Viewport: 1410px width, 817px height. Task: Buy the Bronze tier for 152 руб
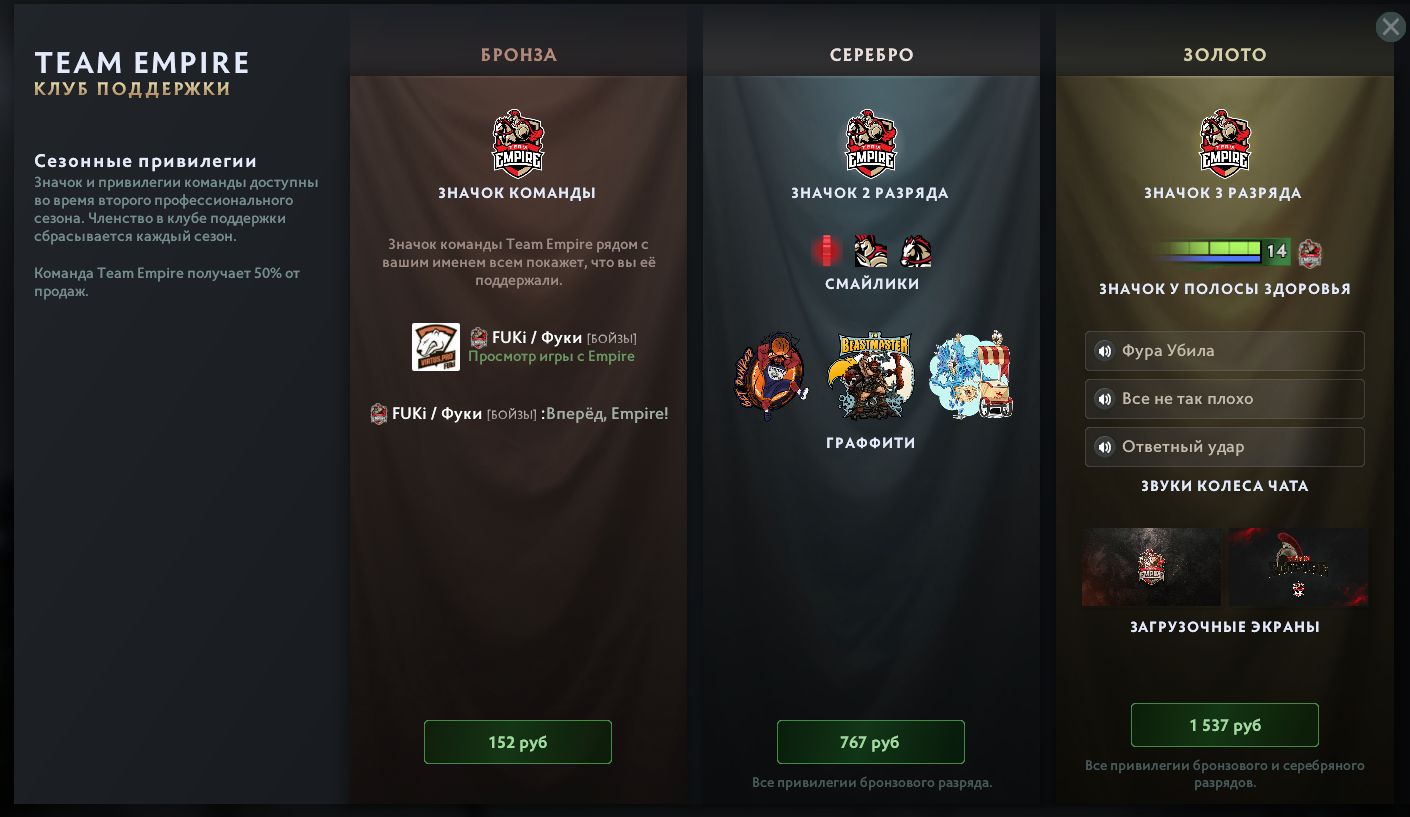tap(518, 742)
